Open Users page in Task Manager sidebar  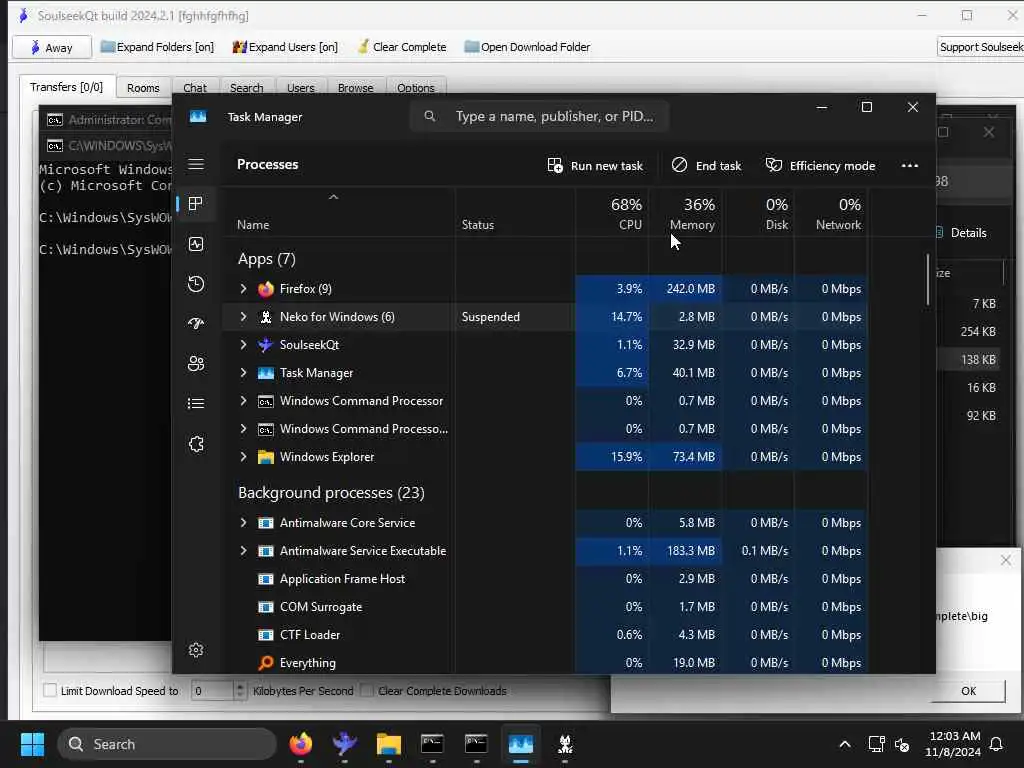(x=196, y=364)
